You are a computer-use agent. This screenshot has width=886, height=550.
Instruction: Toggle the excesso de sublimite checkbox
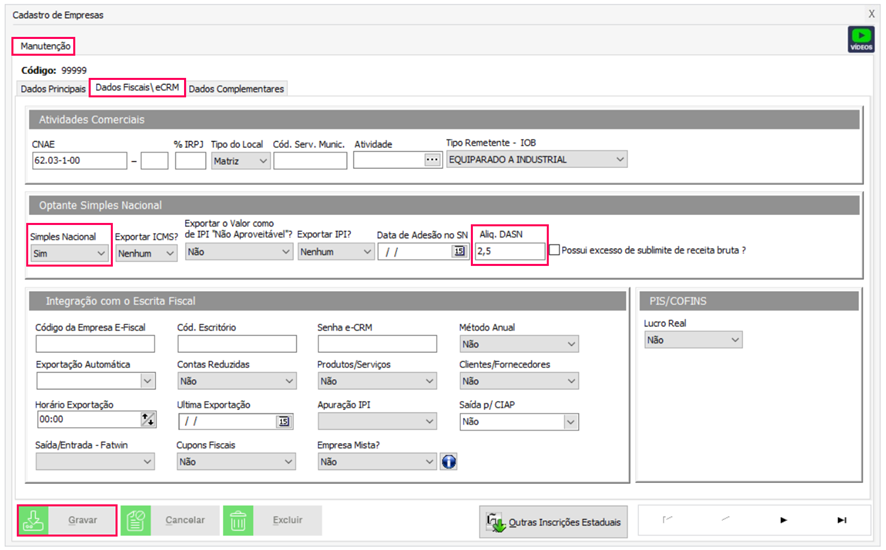pyautogui.click(x=554, y=250)
